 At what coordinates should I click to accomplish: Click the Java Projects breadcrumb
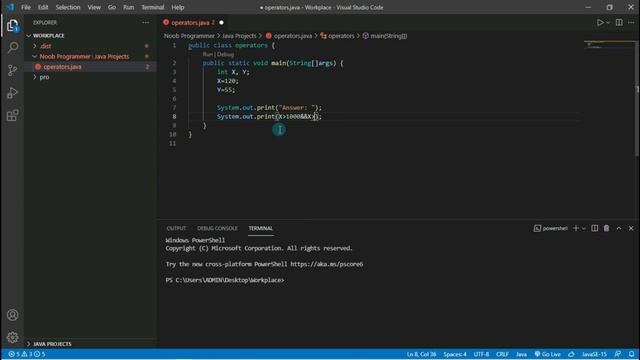click(239, 36)
